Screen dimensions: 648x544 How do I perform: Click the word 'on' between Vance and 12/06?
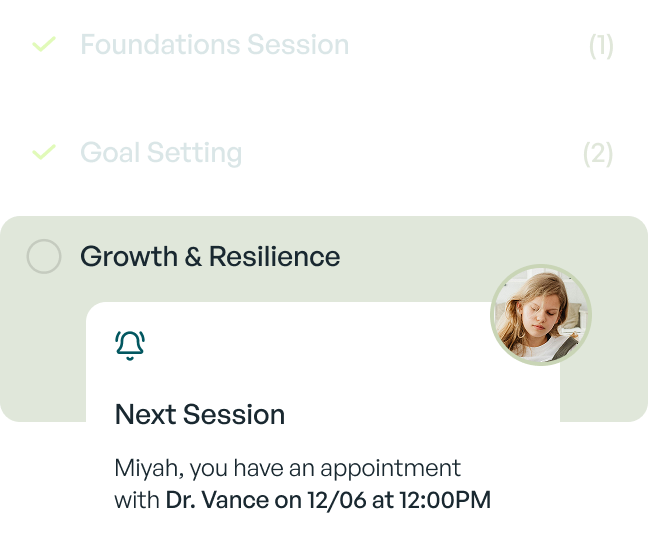[288, 501]
